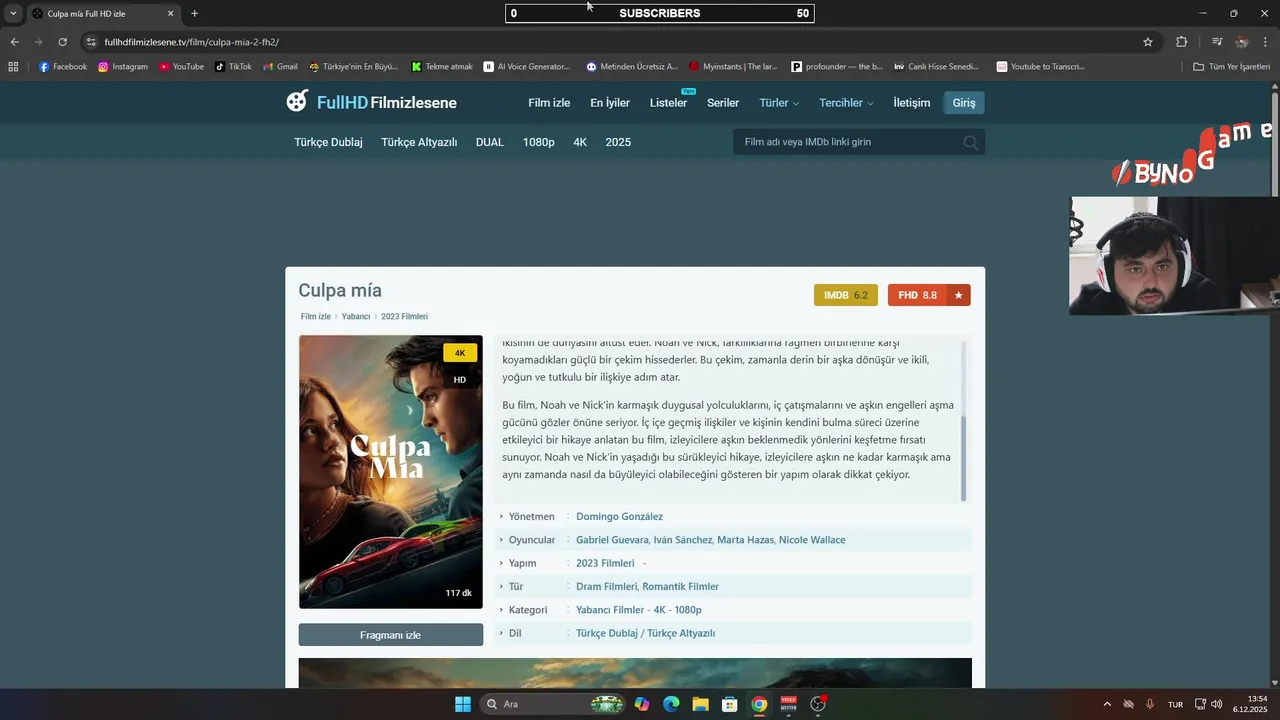The width and height of the screenshot is (1280, 720).
Task: Open the 2025 category link
Action: point(618,142)
